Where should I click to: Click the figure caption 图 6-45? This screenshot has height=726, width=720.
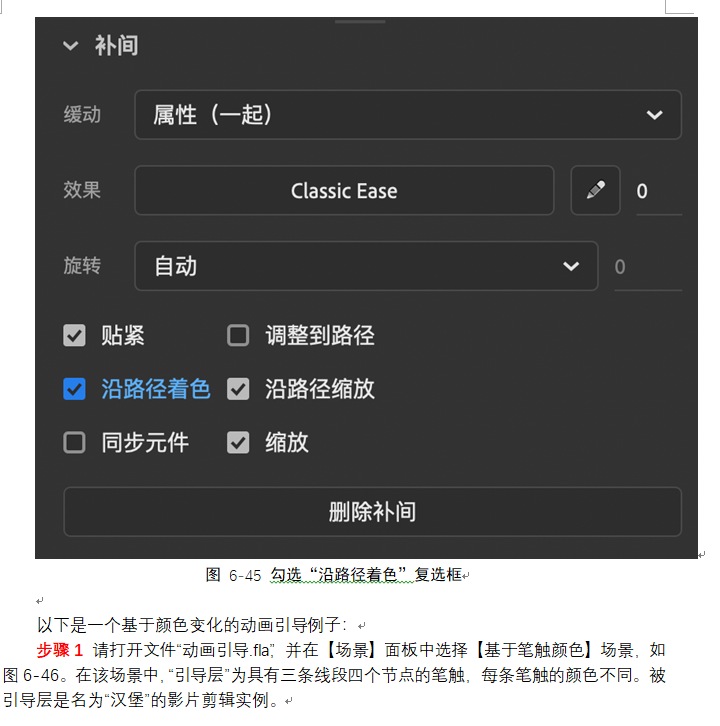click(x=233, y=575)
